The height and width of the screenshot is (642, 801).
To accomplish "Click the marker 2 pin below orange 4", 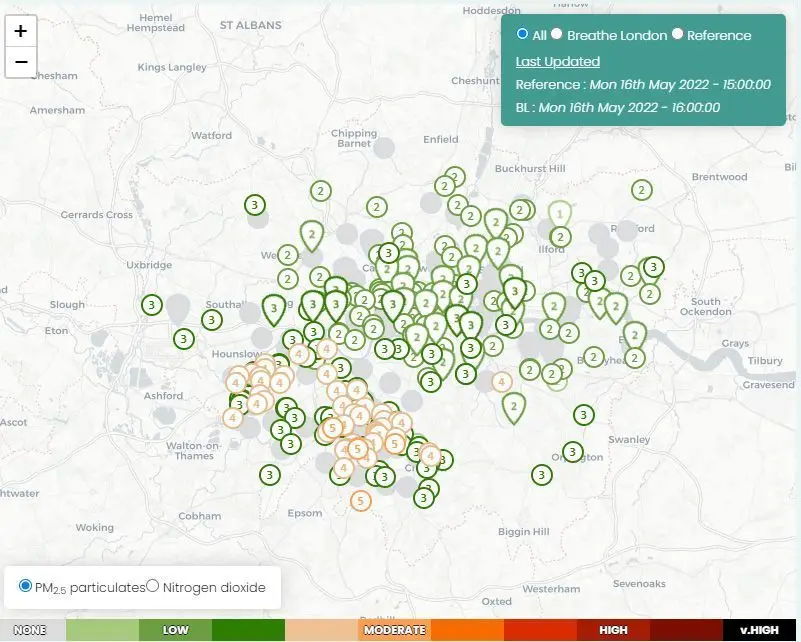I will point(514,408).
